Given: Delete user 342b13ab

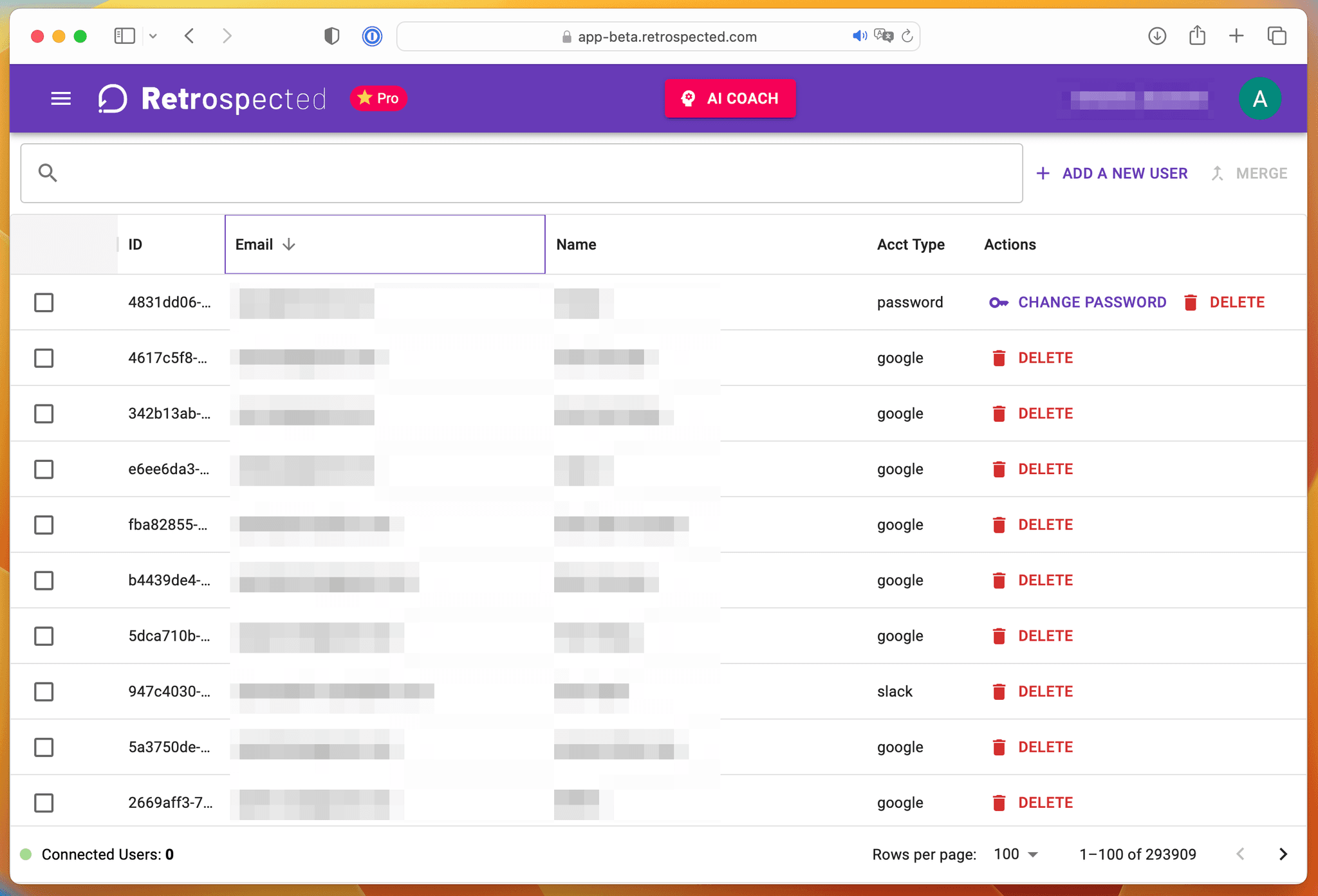Looking at the screenshot, I should [x=1032, y=414].
